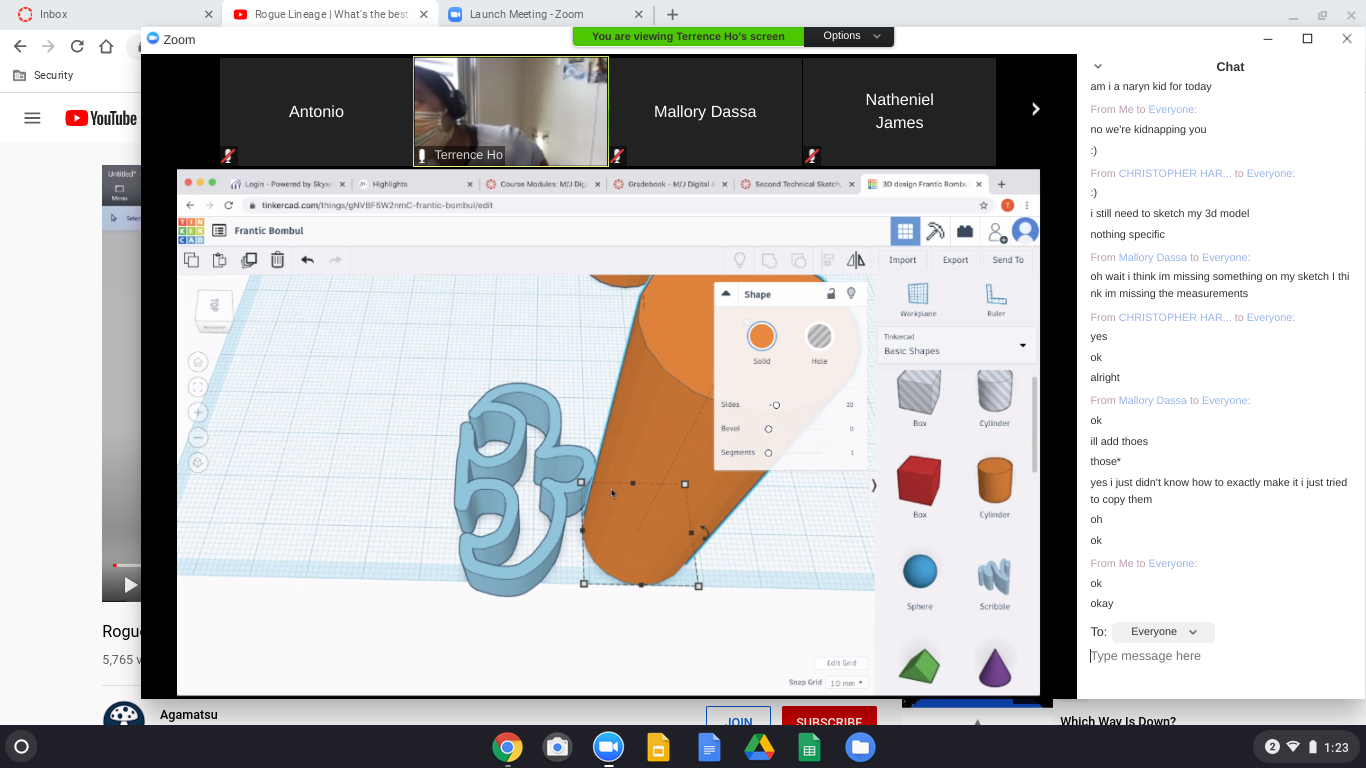The height and width of the screenshot is (768, 1366).
Task: Open the Basic Shapes dropdown
Action: [x=955, y=345]
